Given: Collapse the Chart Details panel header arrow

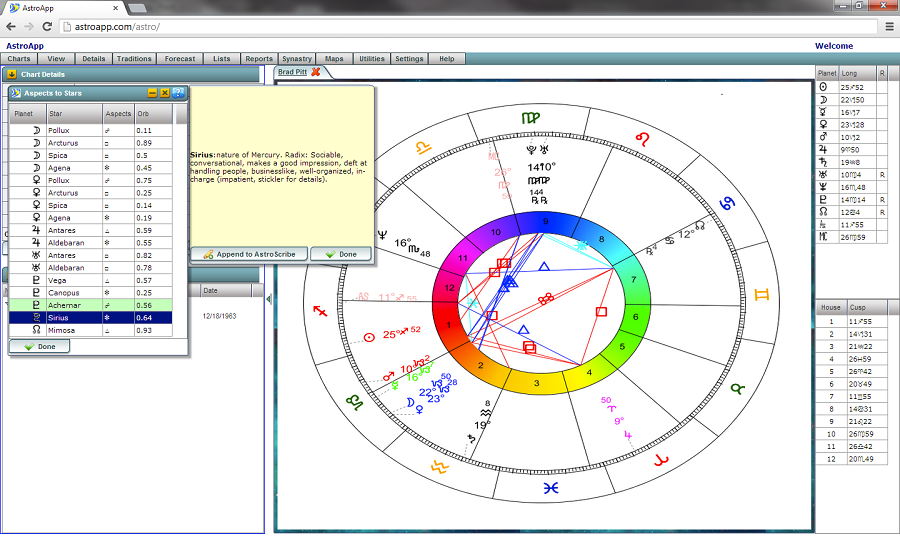Looking at the screenshot, I should click(12, 74).
